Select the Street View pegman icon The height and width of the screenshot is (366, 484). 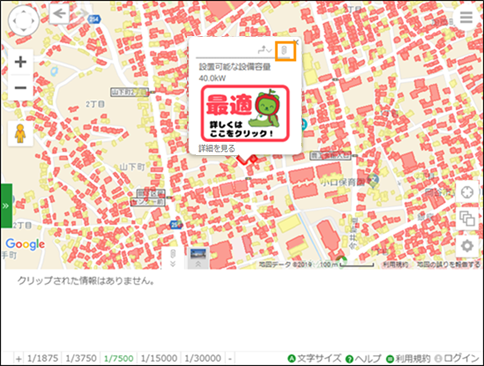pyautogui.click(x=20, y=133)
